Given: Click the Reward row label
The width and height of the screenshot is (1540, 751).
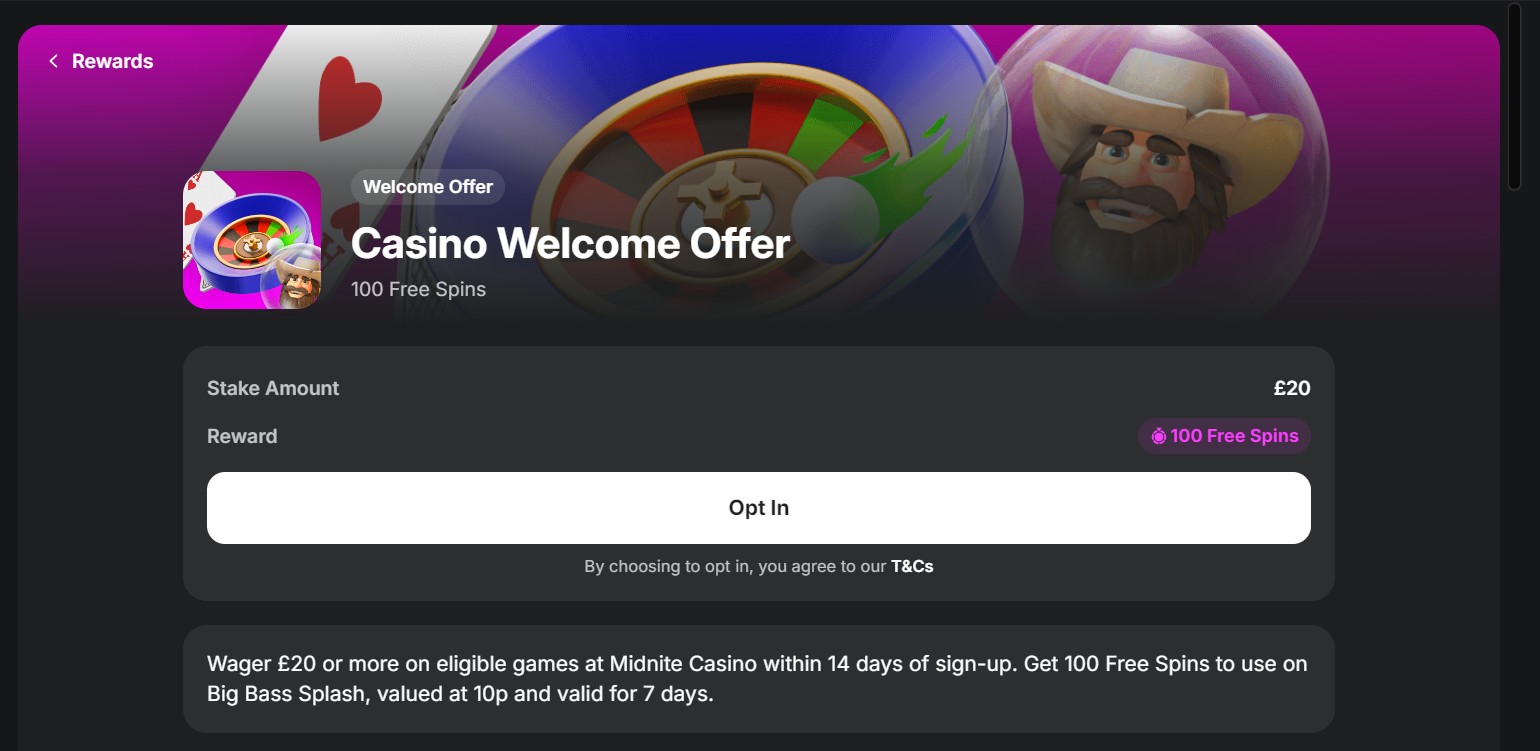Looking at the screenshot, I should tap(241, 436).
